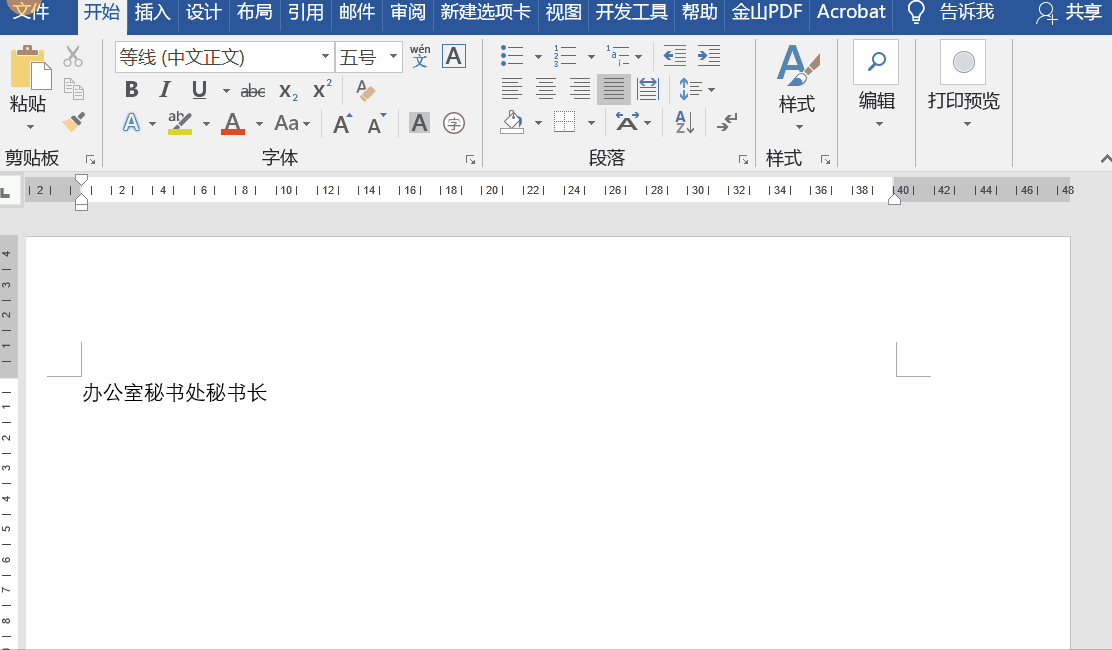Open the font name dropdown 等线

coord(325,57)
